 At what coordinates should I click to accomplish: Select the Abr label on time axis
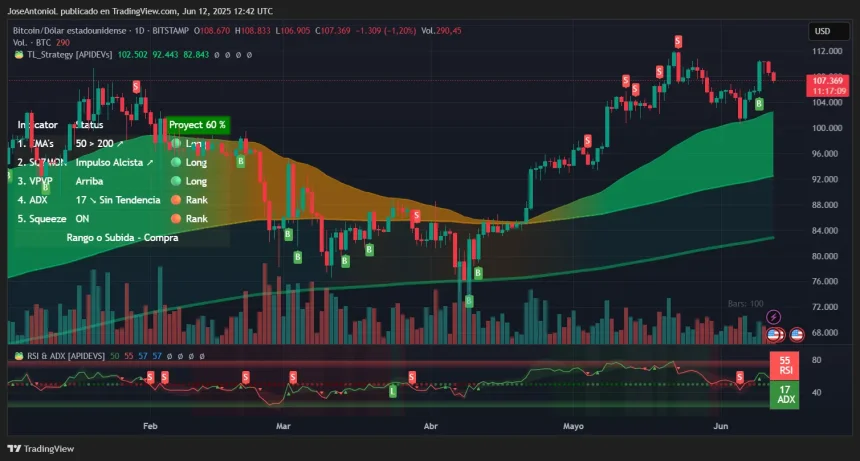click(x=432, y=426)
